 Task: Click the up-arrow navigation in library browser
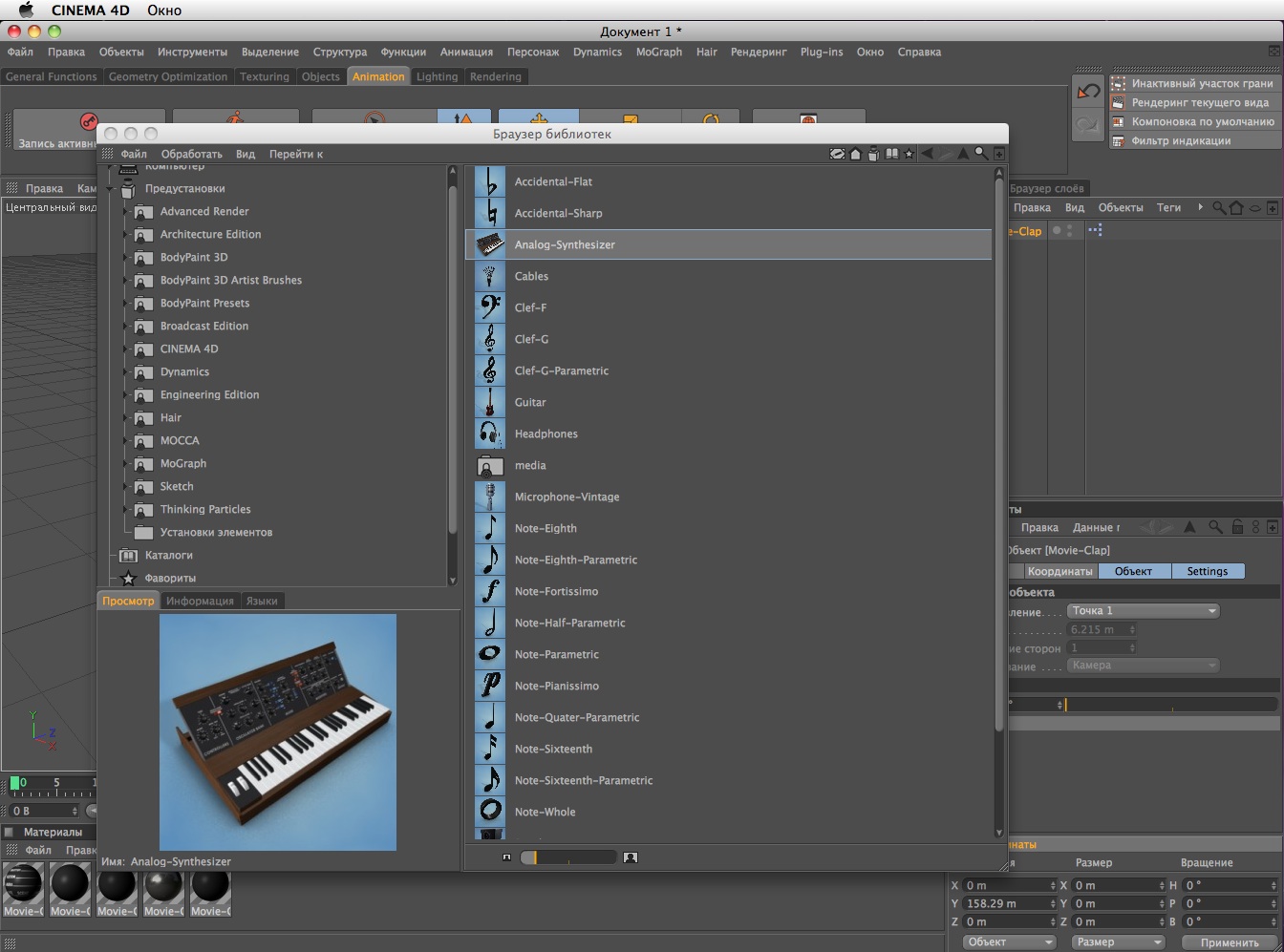(963, 154)
